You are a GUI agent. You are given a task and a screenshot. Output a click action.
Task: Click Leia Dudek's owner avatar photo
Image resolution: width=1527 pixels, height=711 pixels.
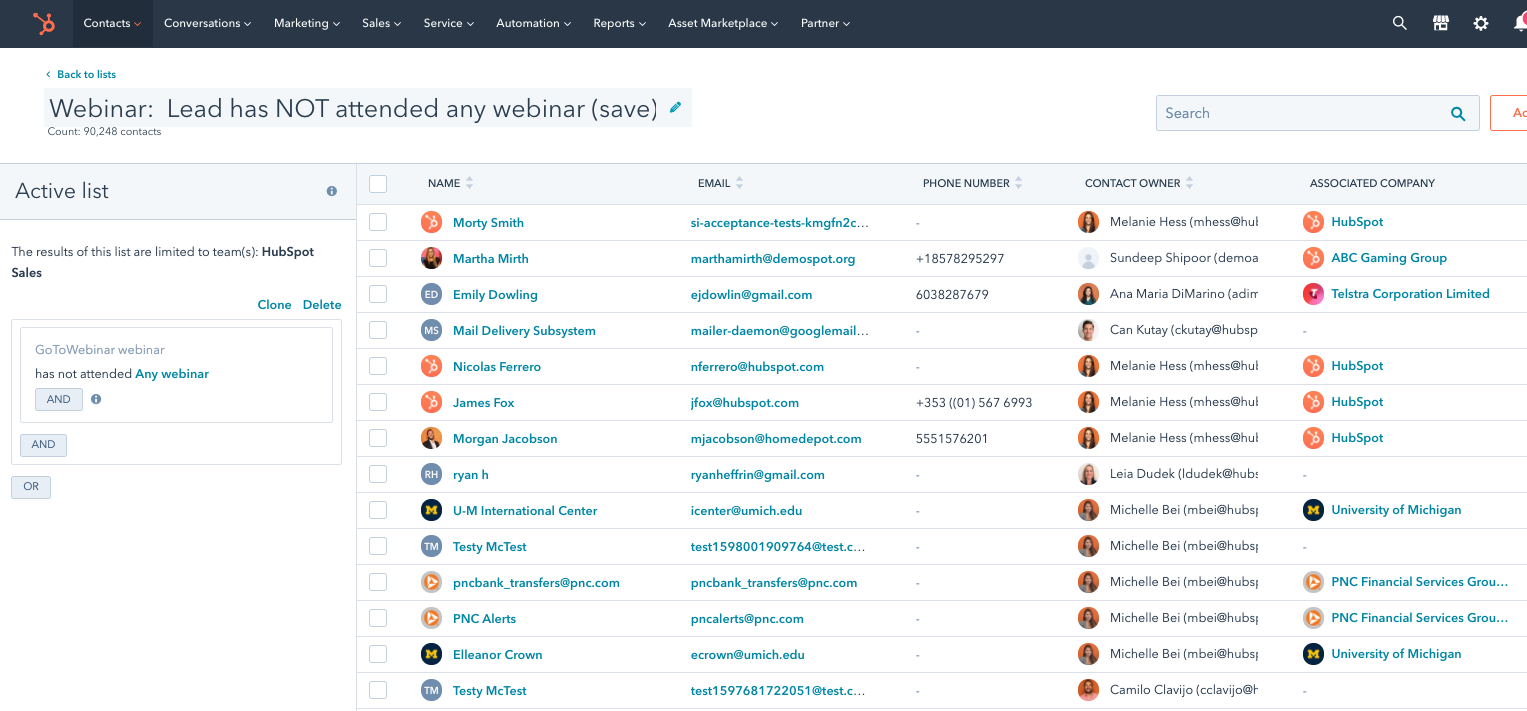click(x=1088, y=474)
